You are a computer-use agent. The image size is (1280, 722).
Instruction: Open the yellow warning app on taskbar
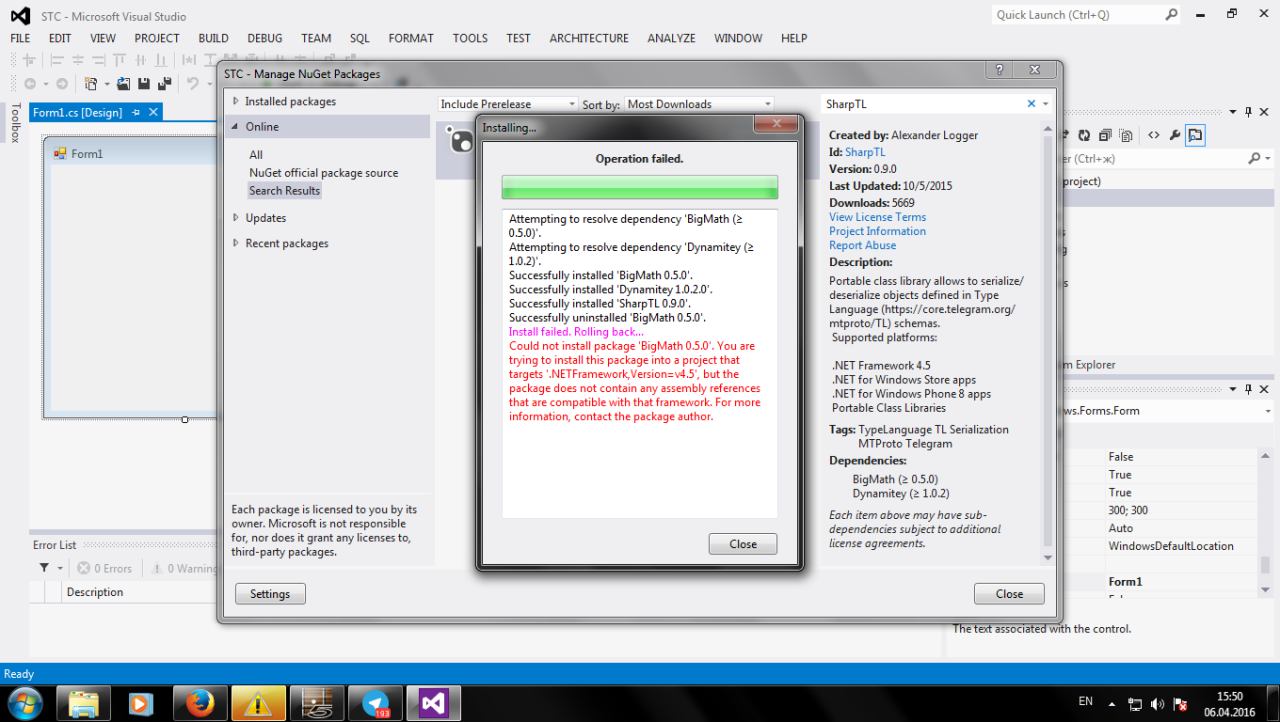(259, 704)
